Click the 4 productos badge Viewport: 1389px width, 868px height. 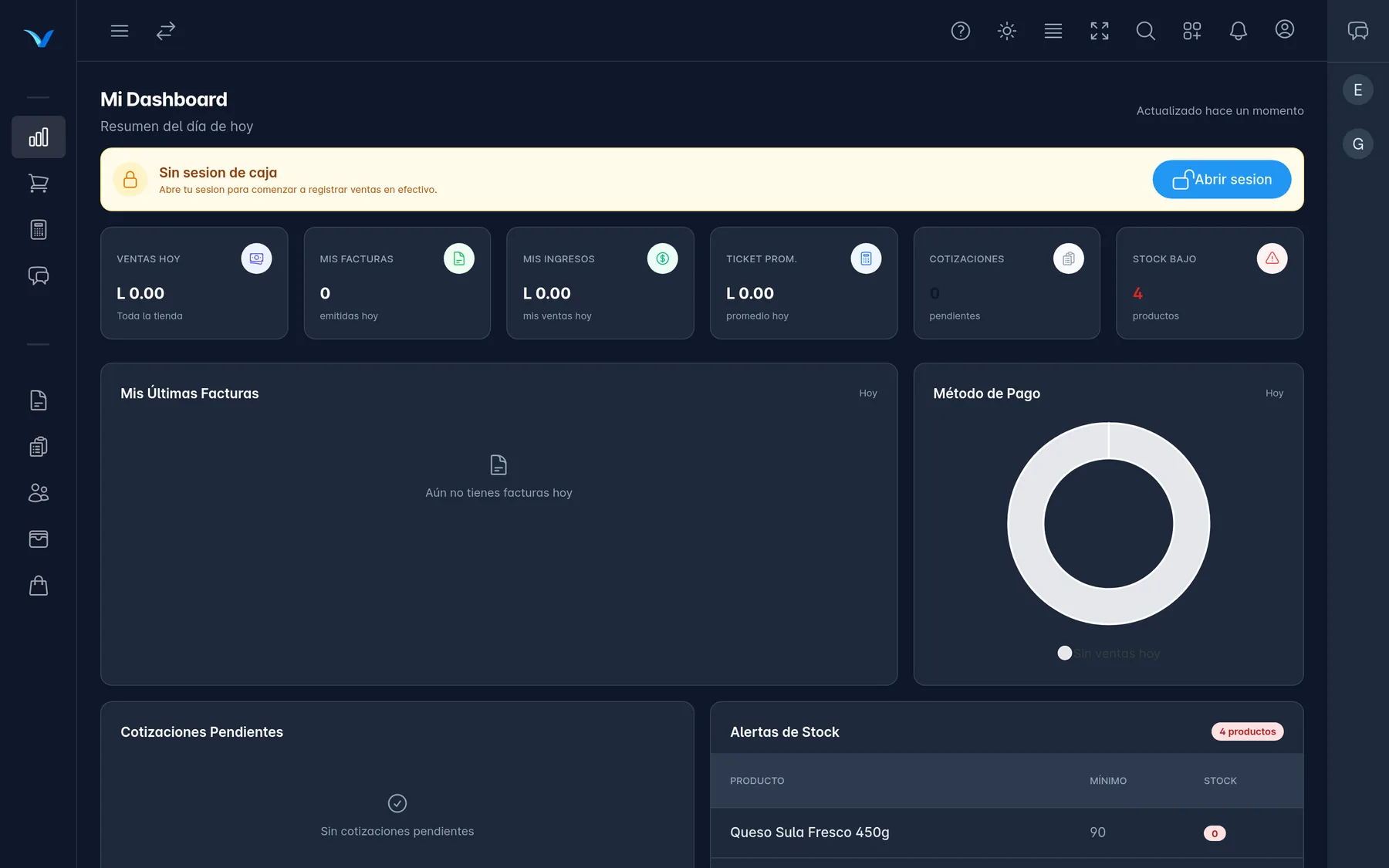(x=1247, y=731)
